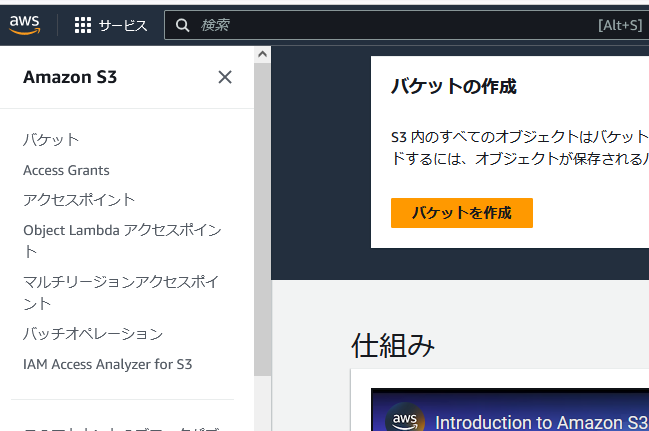The width and height of the screenshot is (649, 431).
Task: Close the Amazon S3 navigation panel
Action: click(x=225, y=77)
